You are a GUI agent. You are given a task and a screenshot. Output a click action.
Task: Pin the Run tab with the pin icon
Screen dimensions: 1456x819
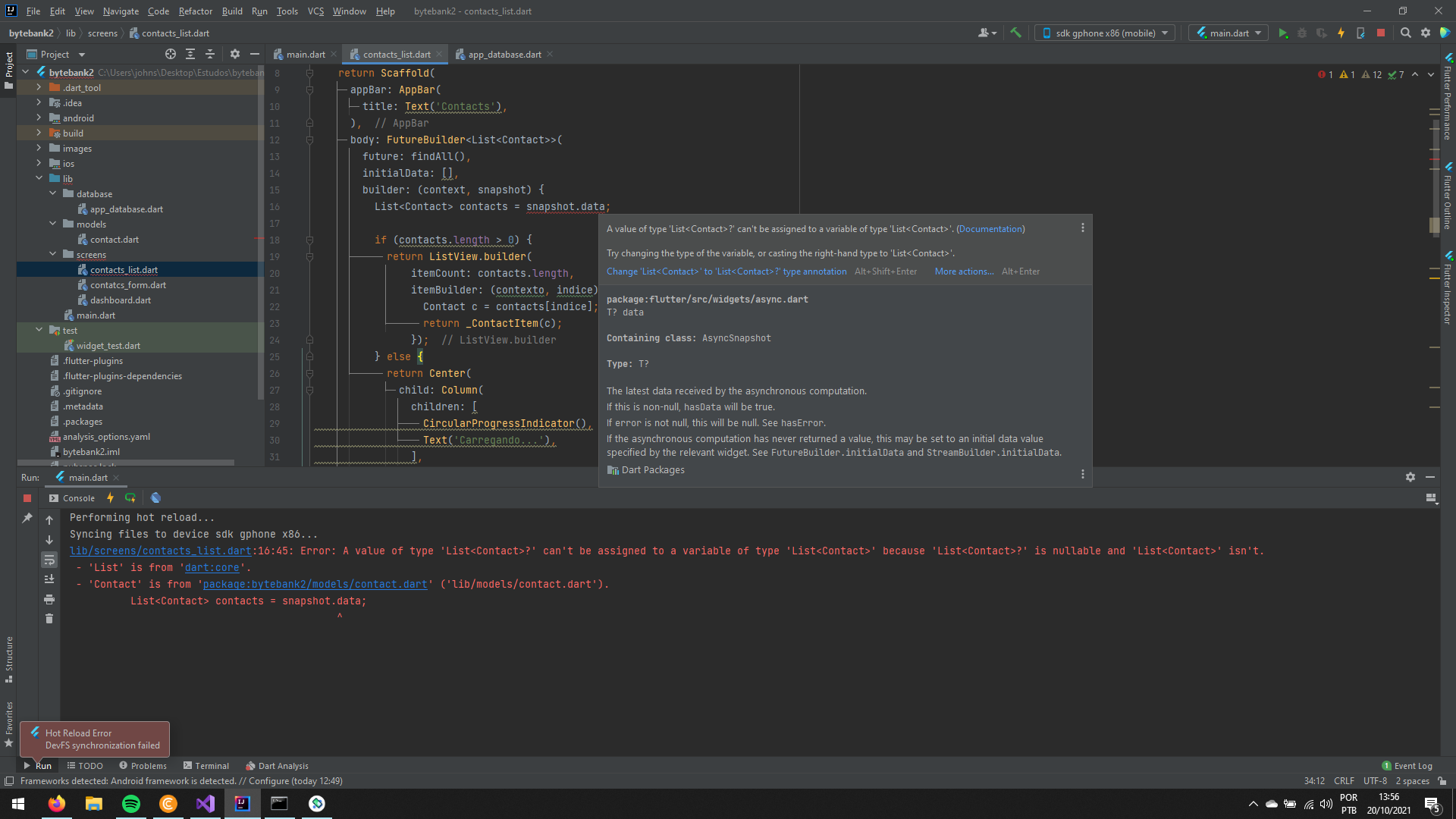coord(27,518)
